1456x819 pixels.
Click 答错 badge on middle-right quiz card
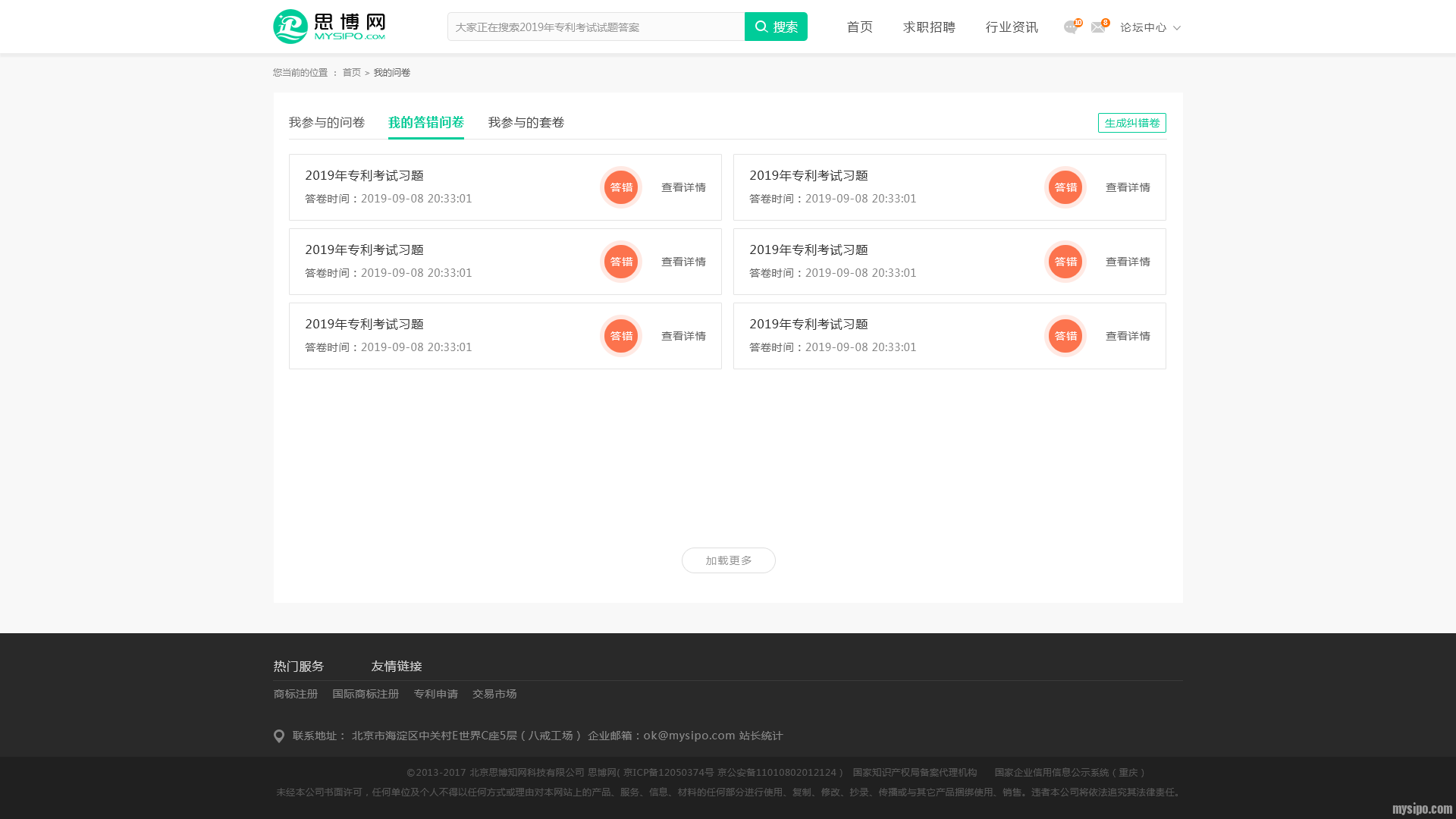1065,262
